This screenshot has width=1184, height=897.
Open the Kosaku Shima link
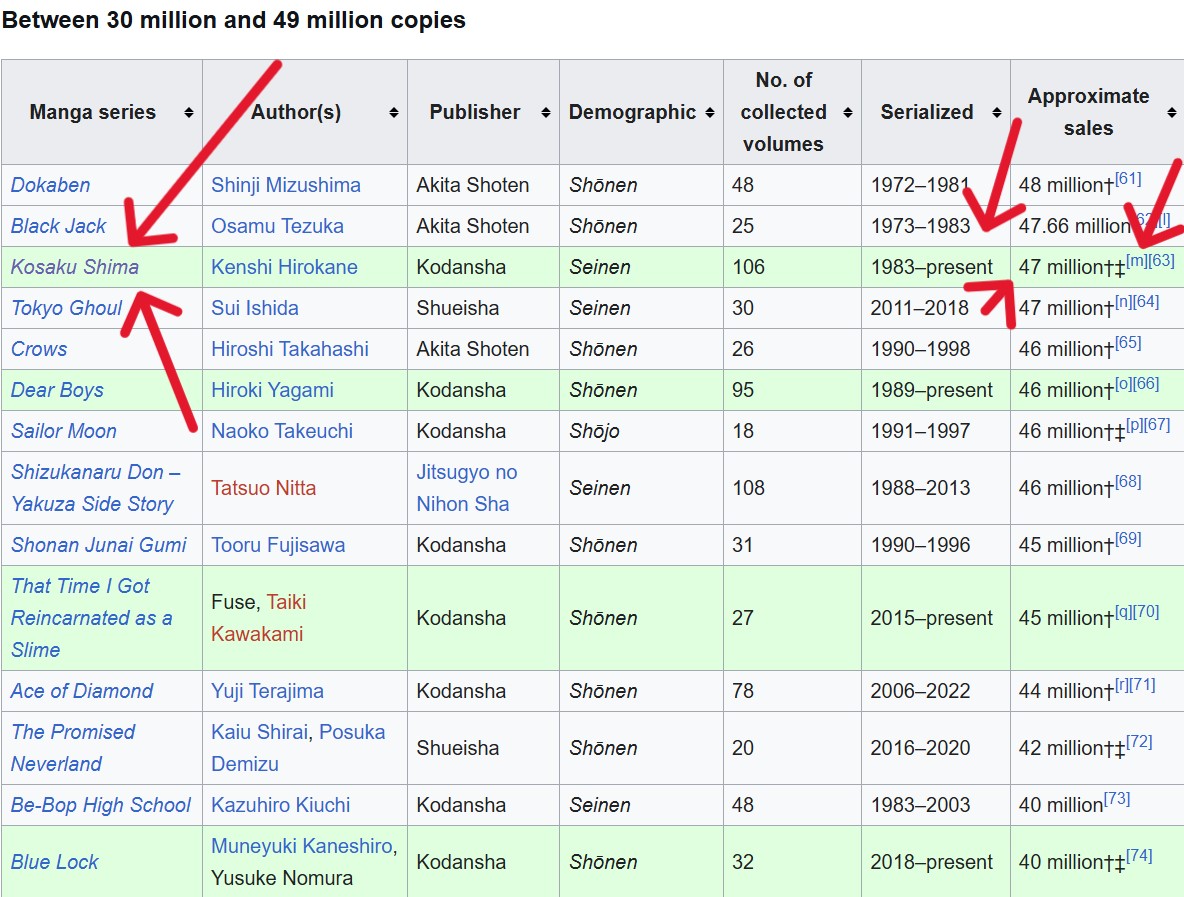click(x=75, y=267)
